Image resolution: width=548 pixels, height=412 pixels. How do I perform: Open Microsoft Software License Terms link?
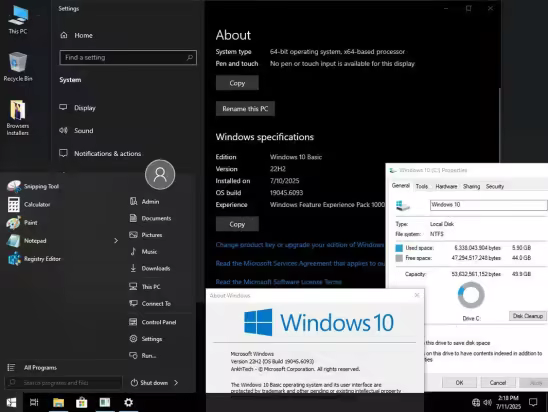(x=279, y=282)
